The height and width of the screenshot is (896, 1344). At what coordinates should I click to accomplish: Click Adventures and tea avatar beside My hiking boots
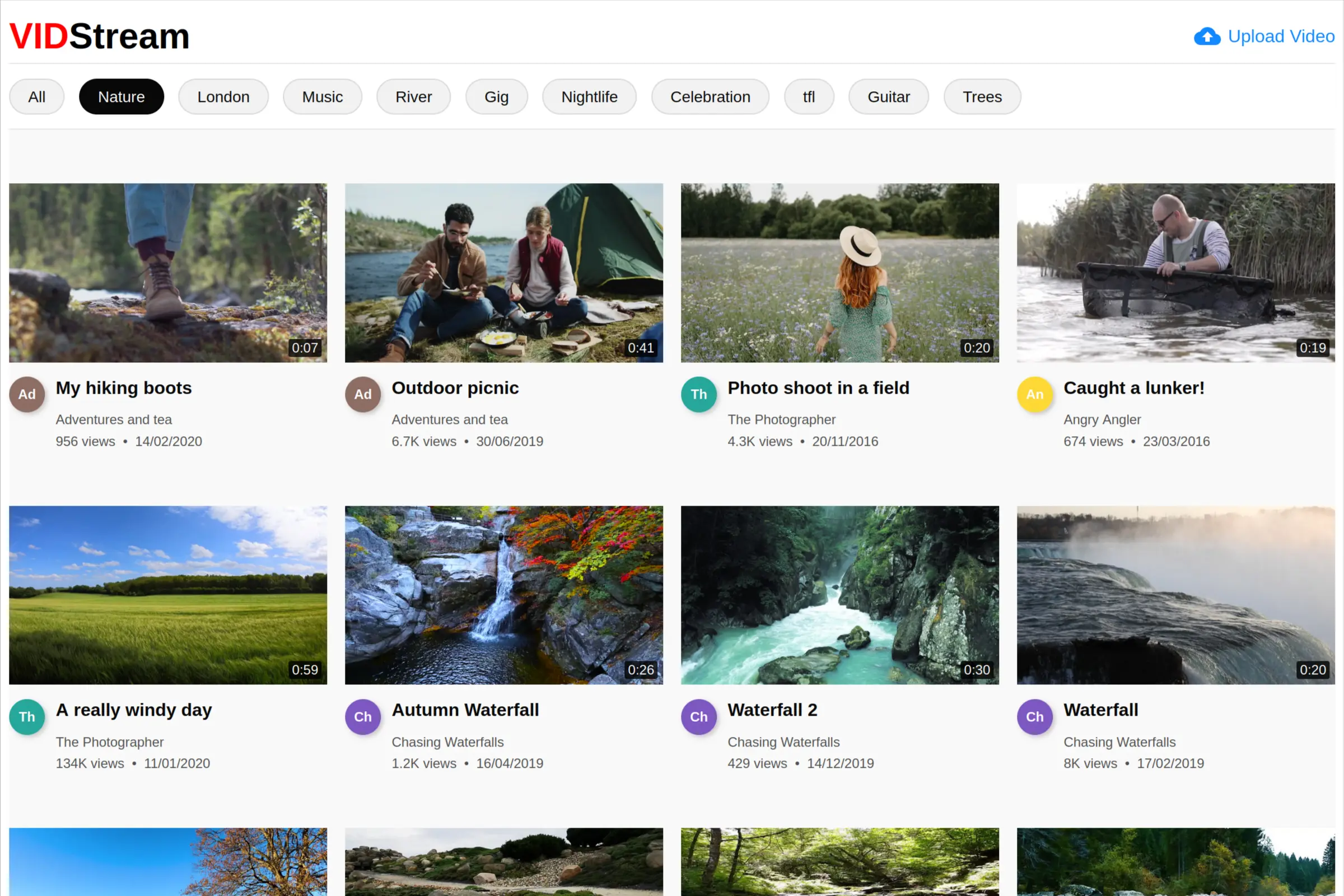tap(27, 394)
